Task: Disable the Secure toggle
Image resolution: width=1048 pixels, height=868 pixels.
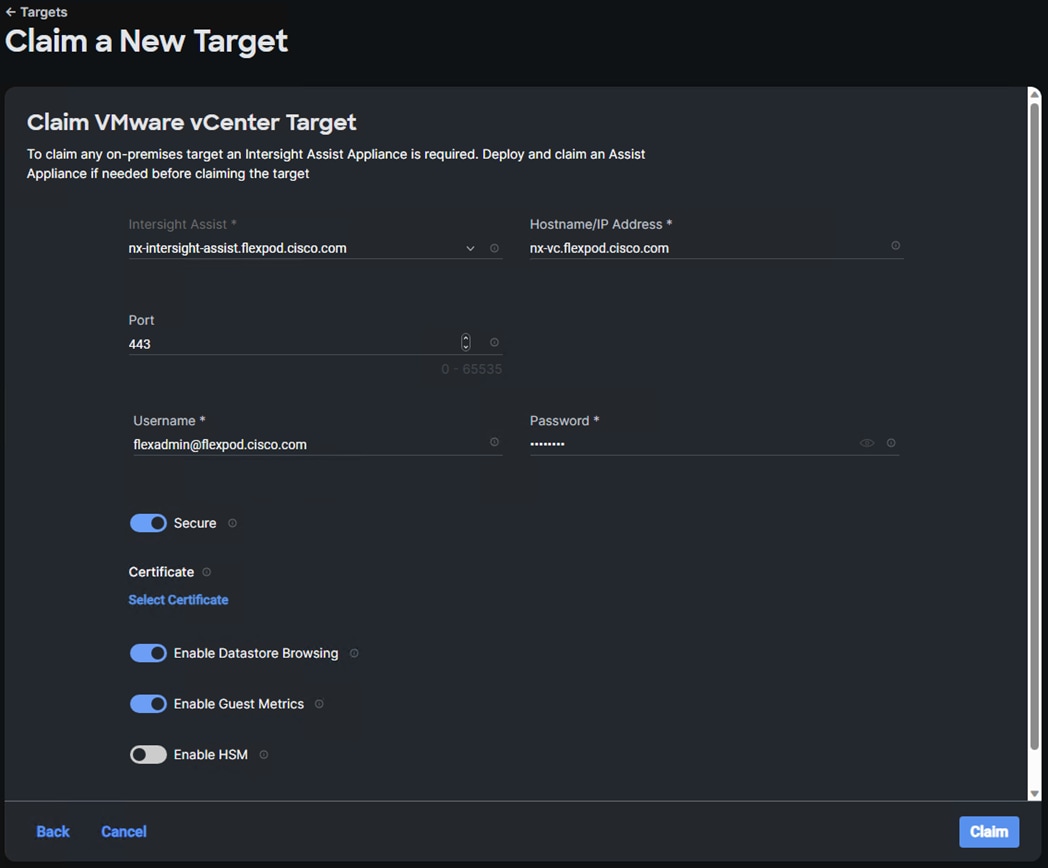Action: click(148, 523)
